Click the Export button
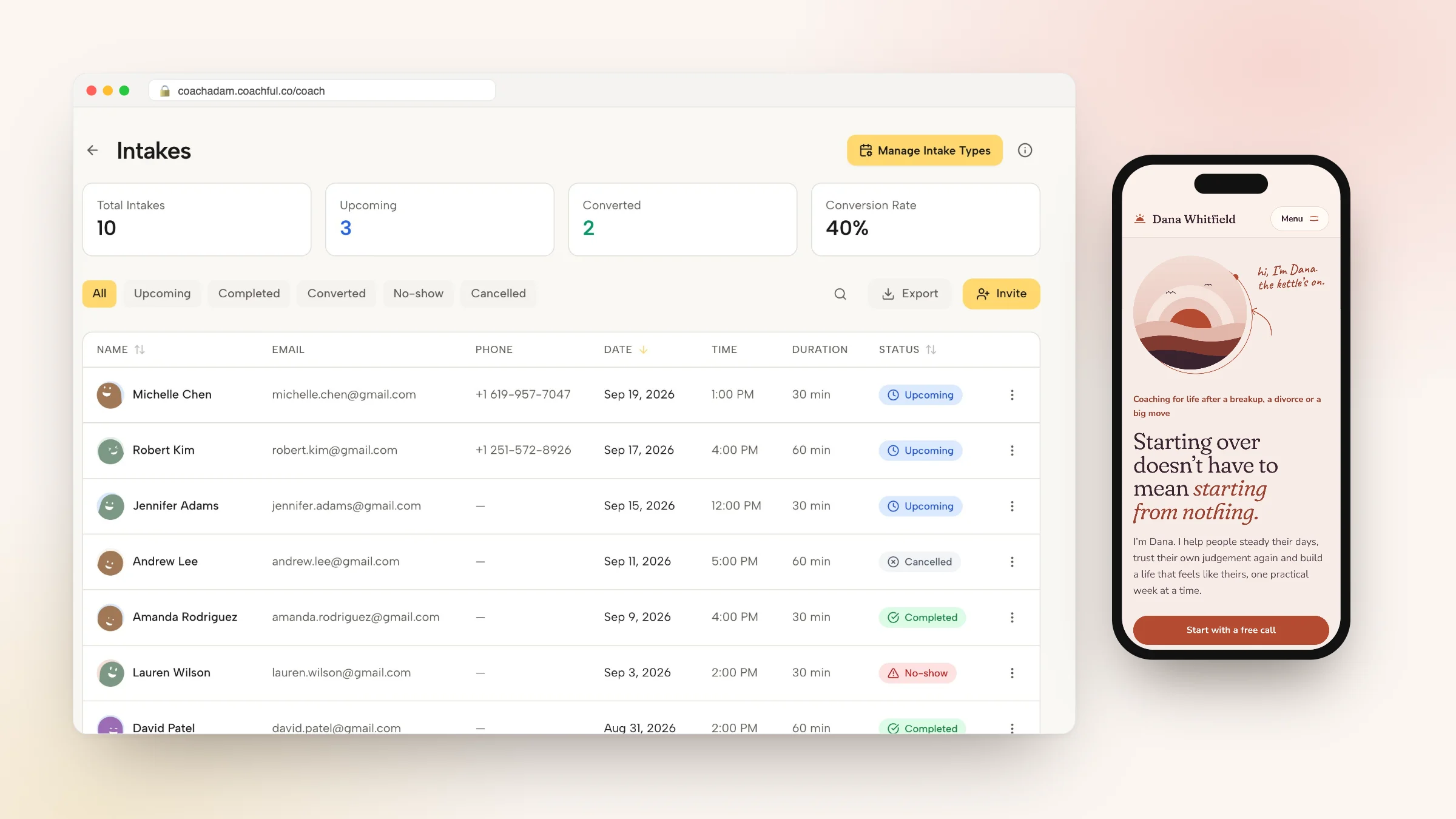The width and height of the screenshot is (1456, 819). tap(909, 294)
